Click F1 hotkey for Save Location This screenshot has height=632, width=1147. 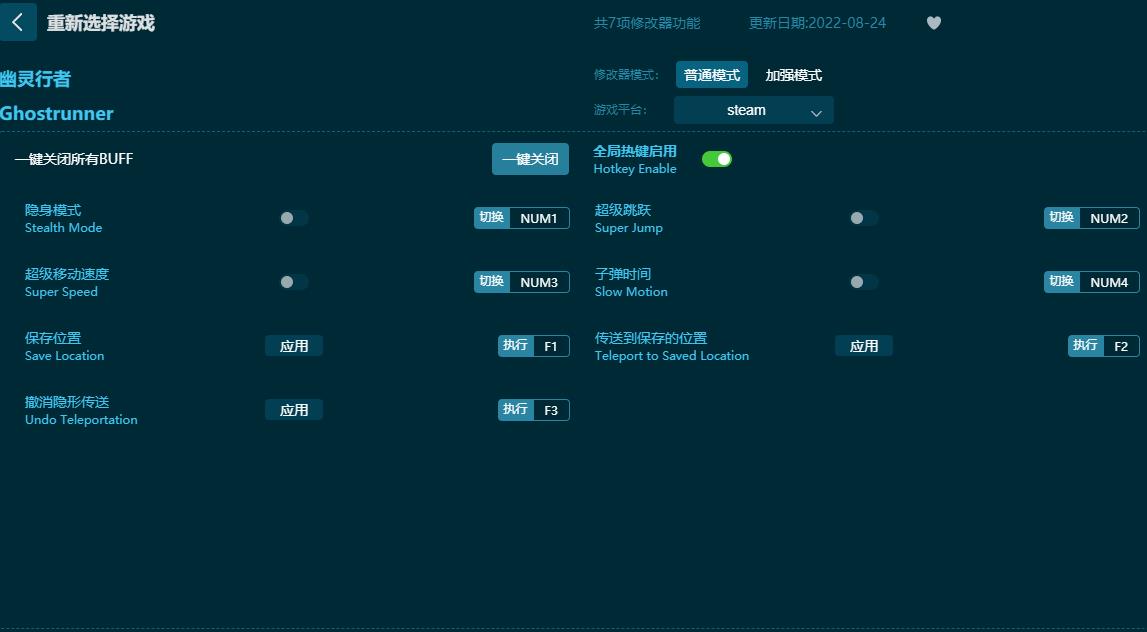coord(552,346)
